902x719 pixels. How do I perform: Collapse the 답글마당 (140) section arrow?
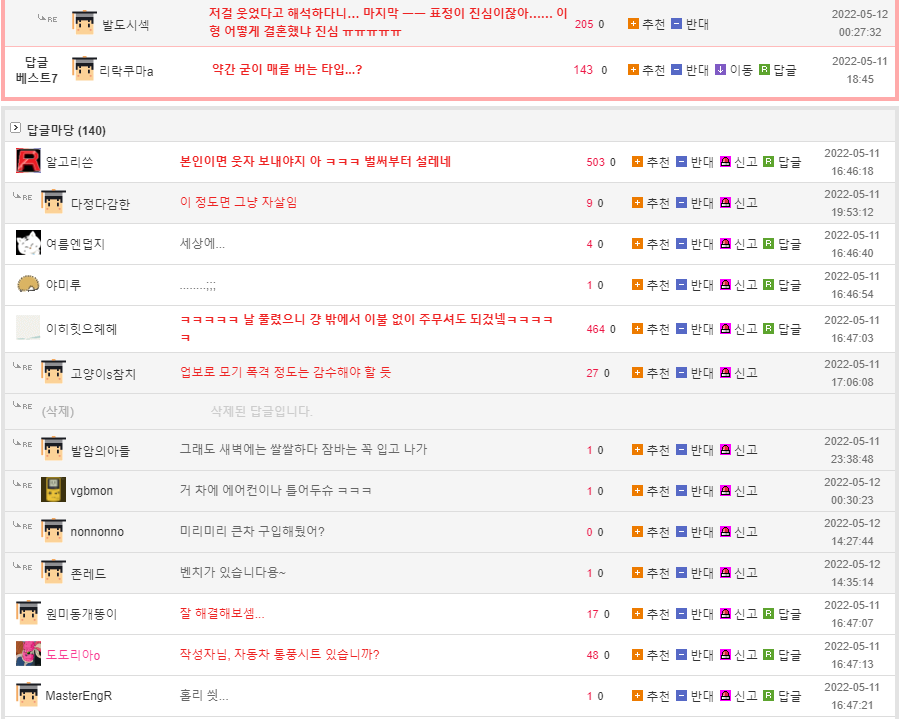16,128
